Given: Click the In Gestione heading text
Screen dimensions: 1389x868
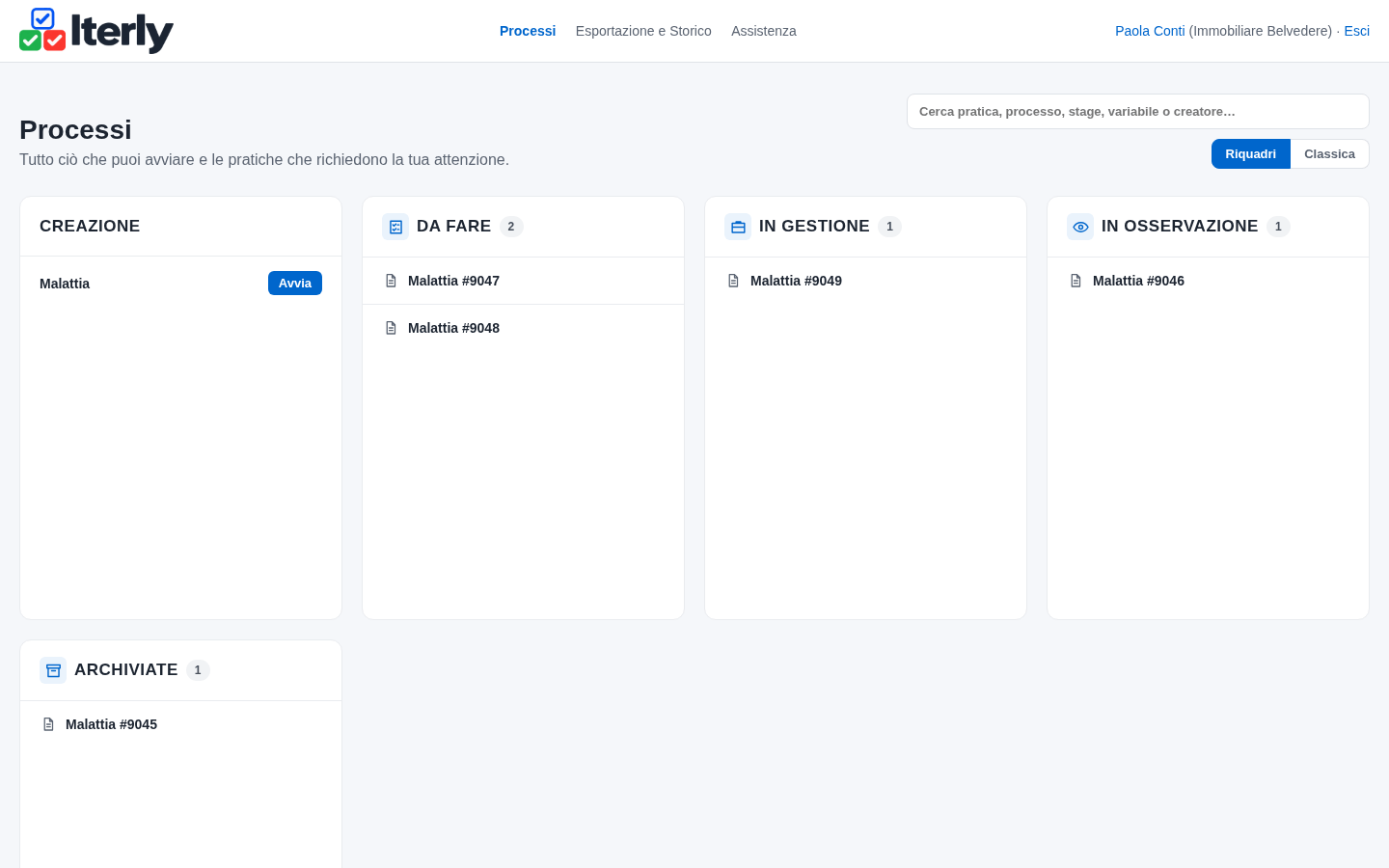Looking at the screenshot, I should tap(814, 226).
